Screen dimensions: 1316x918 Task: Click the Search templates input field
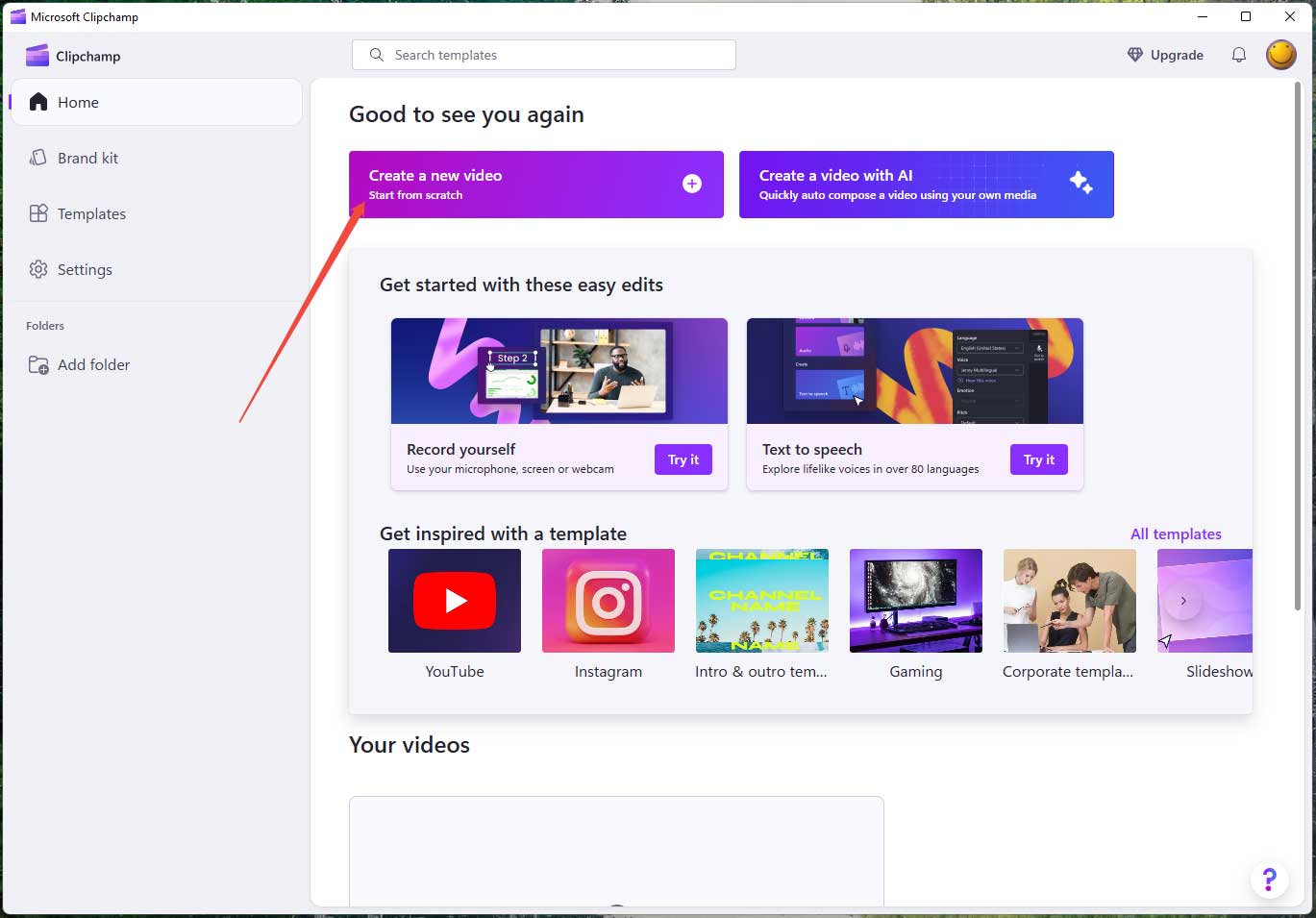543,55
